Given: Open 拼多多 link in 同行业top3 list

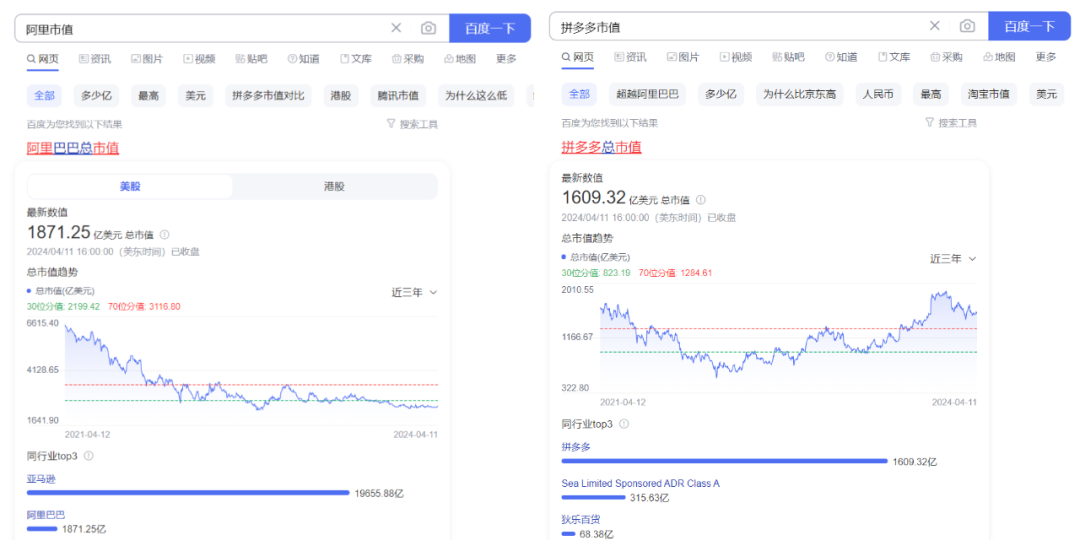Looking at the screenshot, I should tap(576, 447).
